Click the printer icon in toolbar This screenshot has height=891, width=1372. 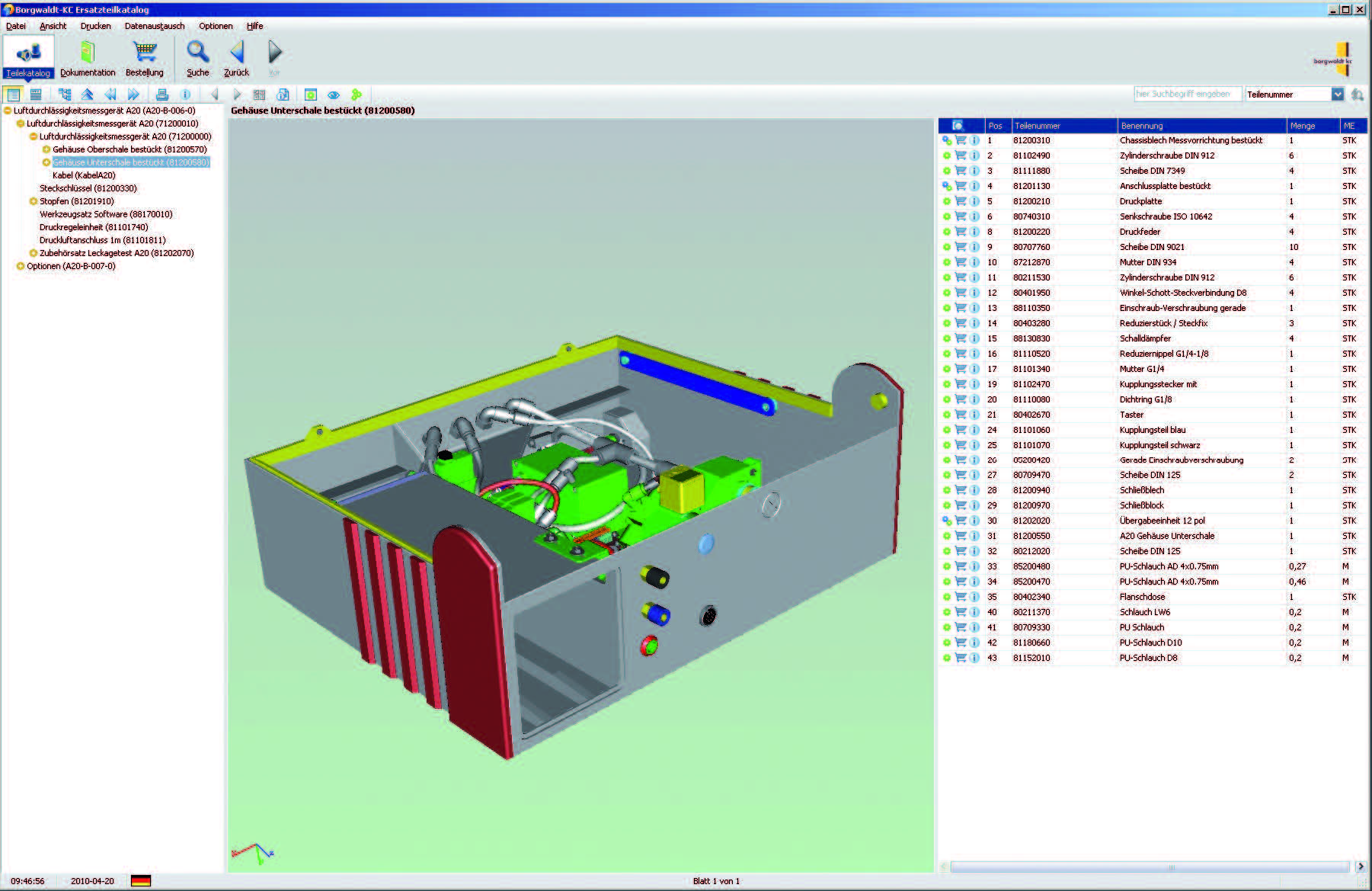(162, 95)
